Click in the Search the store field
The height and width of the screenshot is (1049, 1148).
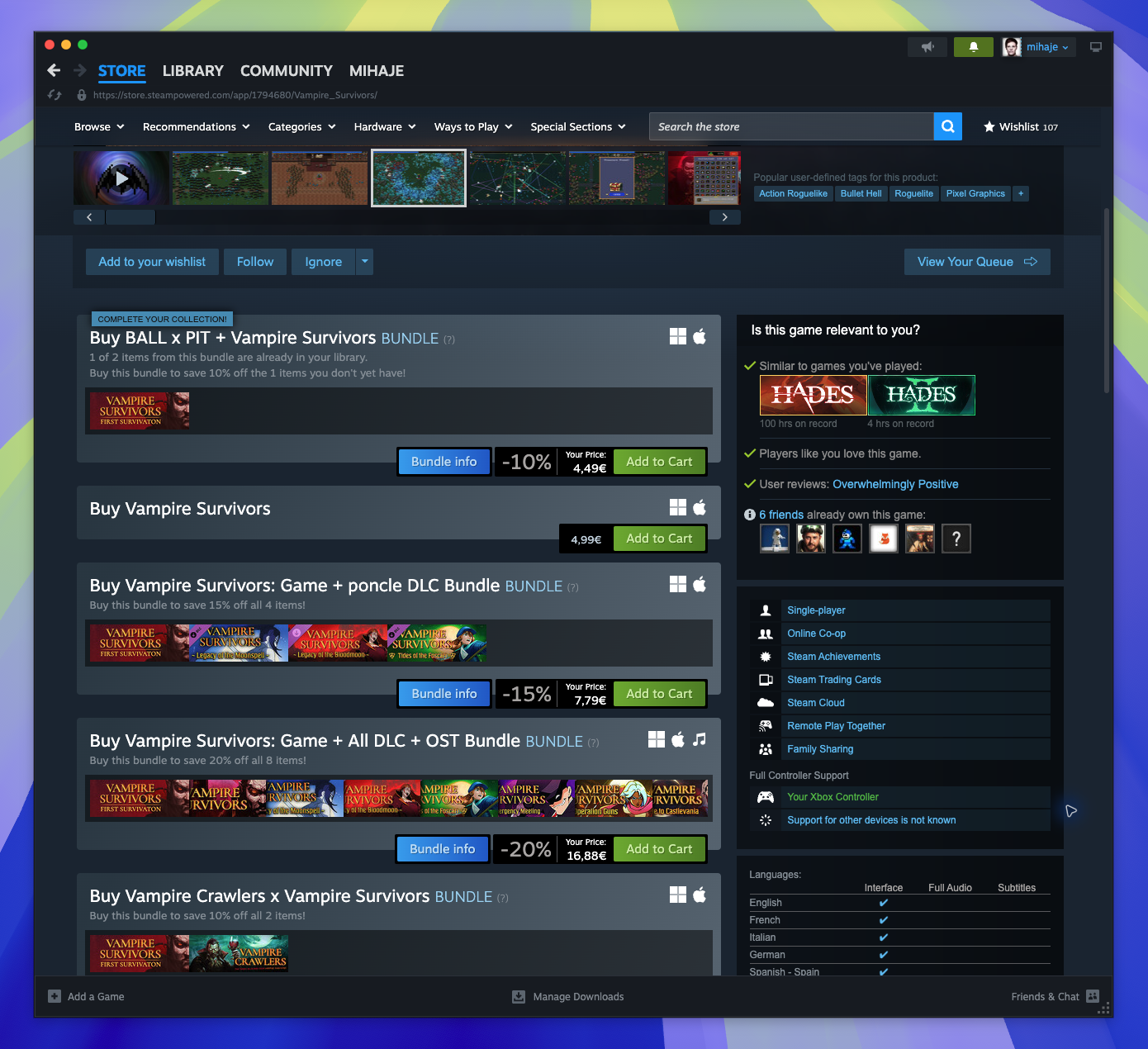coord(791,126)
